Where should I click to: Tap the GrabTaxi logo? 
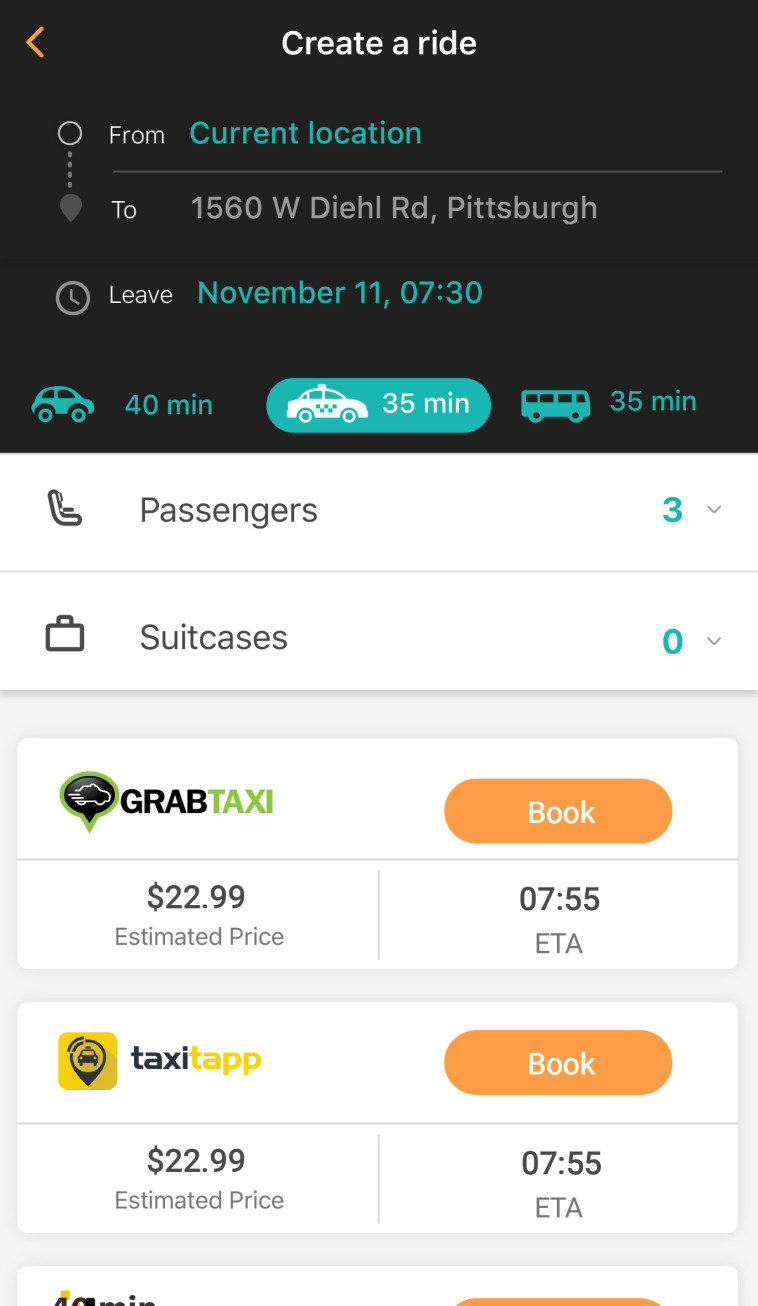pyautogui.click(x=166, y=802)
